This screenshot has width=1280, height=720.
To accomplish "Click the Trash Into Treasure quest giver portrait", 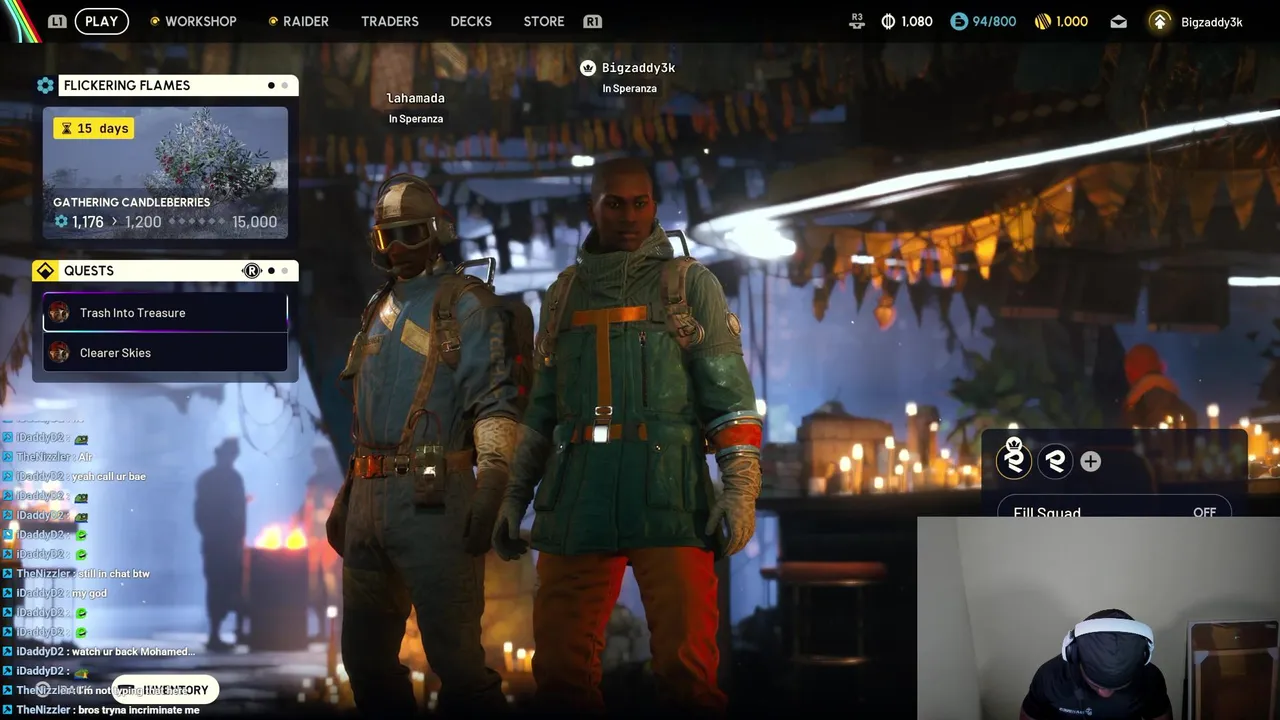I will click(59, 313).
